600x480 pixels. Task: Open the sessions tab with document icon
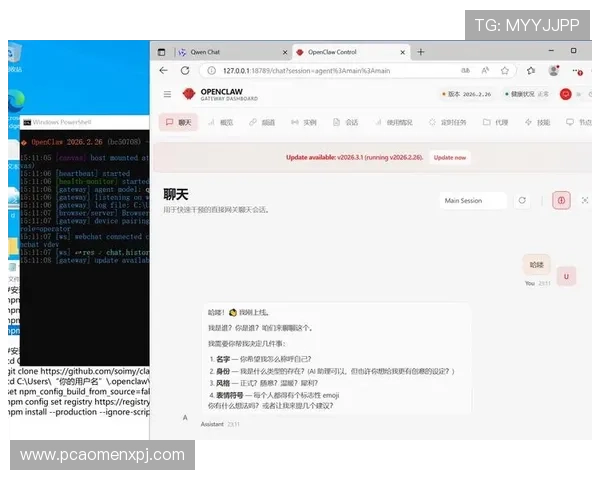click(346, 122)
